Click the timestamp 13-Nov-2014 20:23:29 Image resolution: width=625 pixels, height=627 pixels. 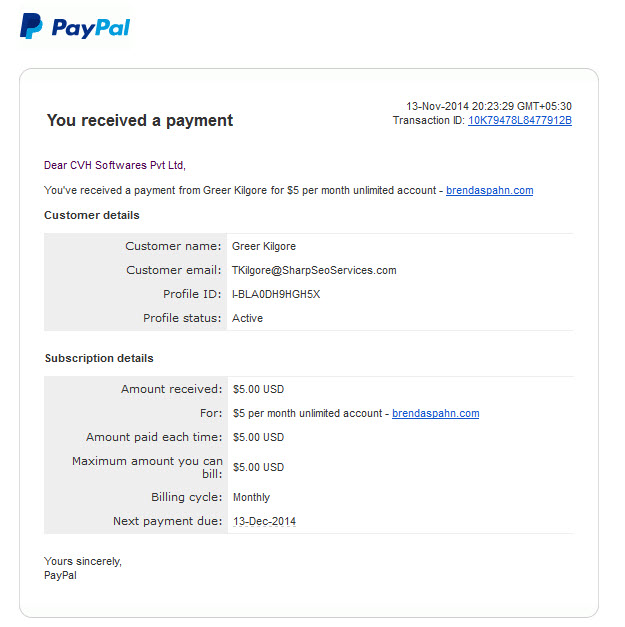[x=489, y=106]
